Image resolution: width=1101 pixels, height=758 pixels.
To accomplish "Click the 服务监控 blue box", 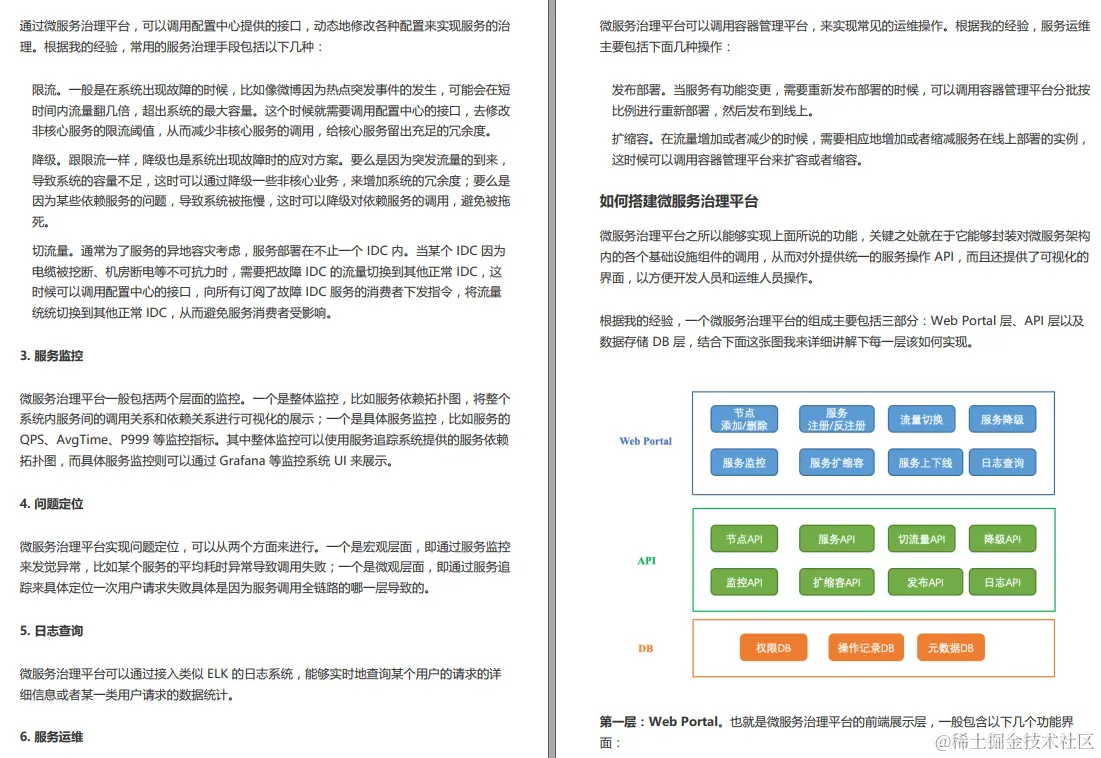I will click(744, 463).
